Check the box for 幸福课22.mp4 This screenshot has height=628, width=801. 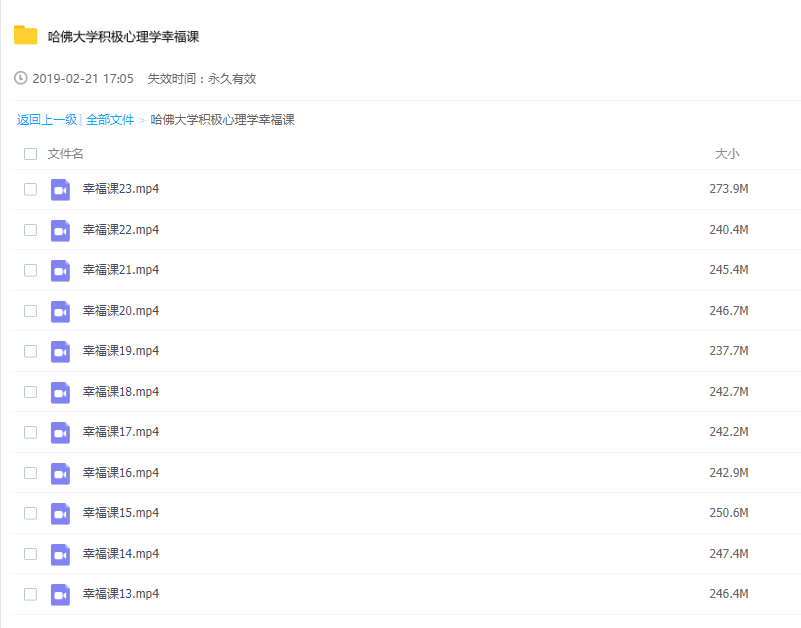pyautogui.click(x=31, y=230)
